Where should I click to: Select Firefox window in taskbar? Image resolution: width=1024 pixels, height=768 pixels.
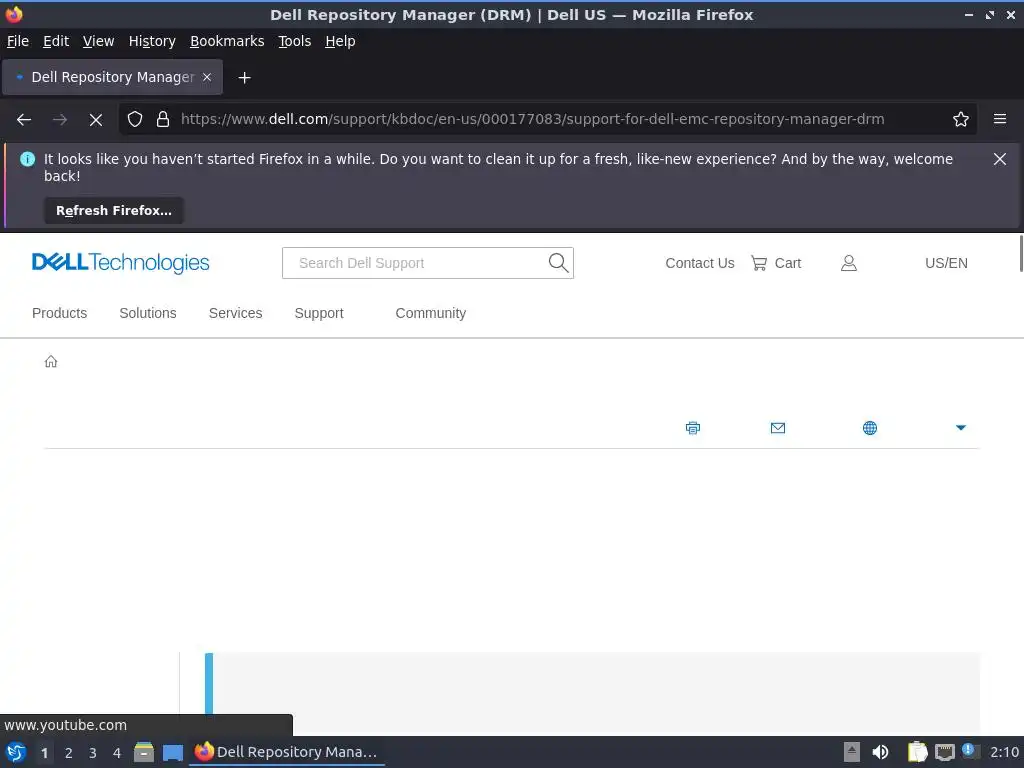pyautogui.click(x=287, y=752)
